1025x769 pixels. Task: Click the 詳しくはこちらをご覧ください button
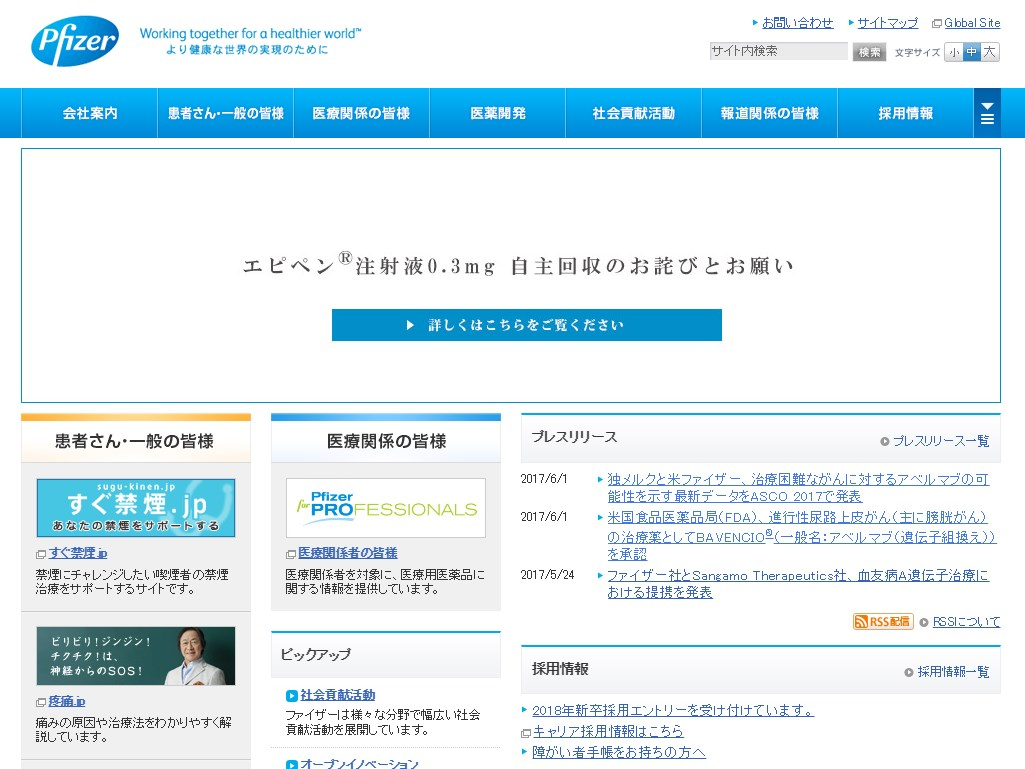click(527, 325)
